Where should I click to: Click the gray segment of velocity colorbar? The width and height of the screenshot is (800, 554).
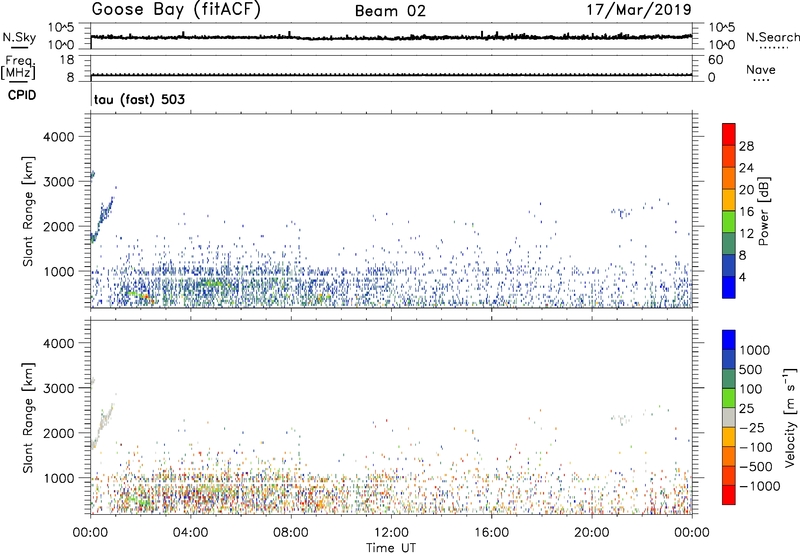pyautogui.click(x=729, y=418)
